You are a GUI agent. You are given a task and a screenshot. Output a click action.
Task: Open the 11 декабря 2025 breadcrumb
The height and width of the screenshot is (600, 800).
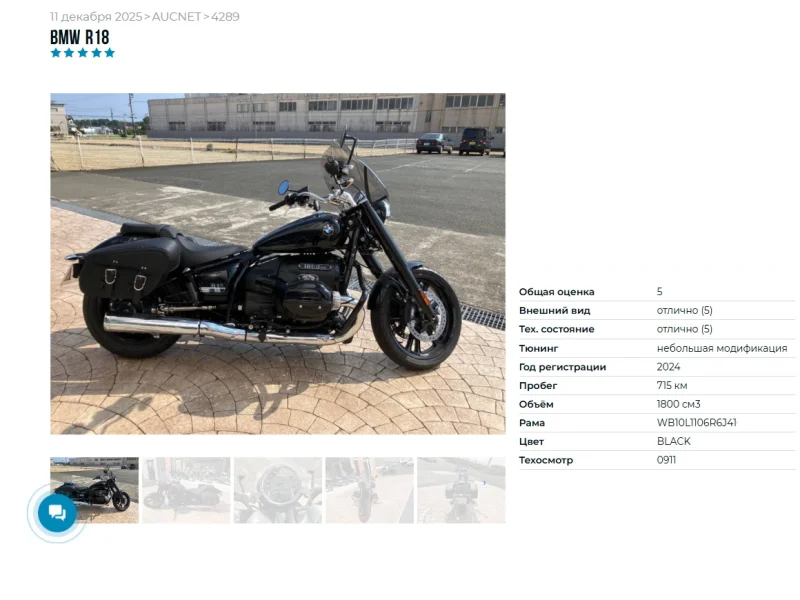point(96,17)
